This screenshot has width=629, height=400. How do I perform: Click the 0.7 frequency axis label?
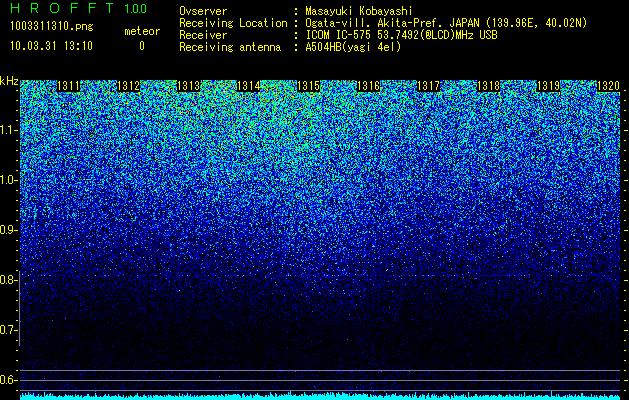click(9, 330)
